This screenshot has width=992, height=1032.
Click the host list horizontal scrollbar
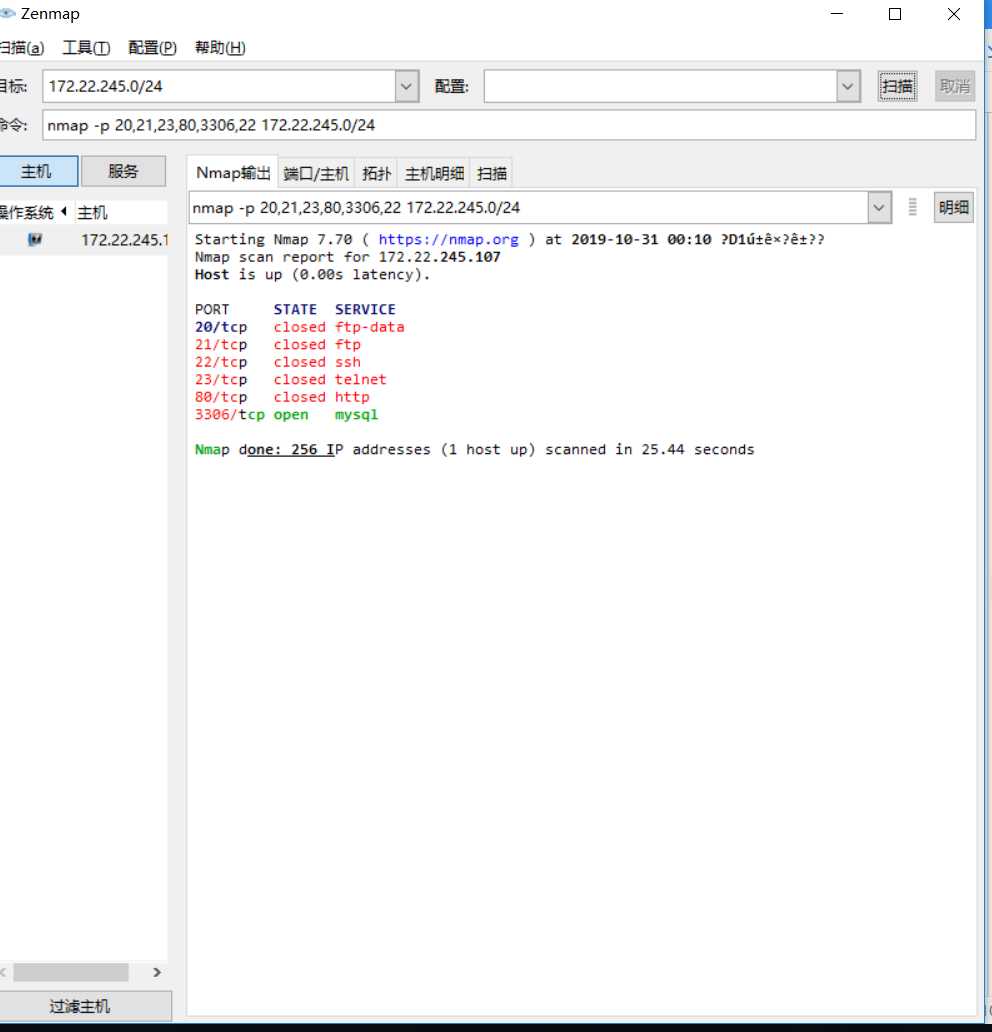point(70,972)
